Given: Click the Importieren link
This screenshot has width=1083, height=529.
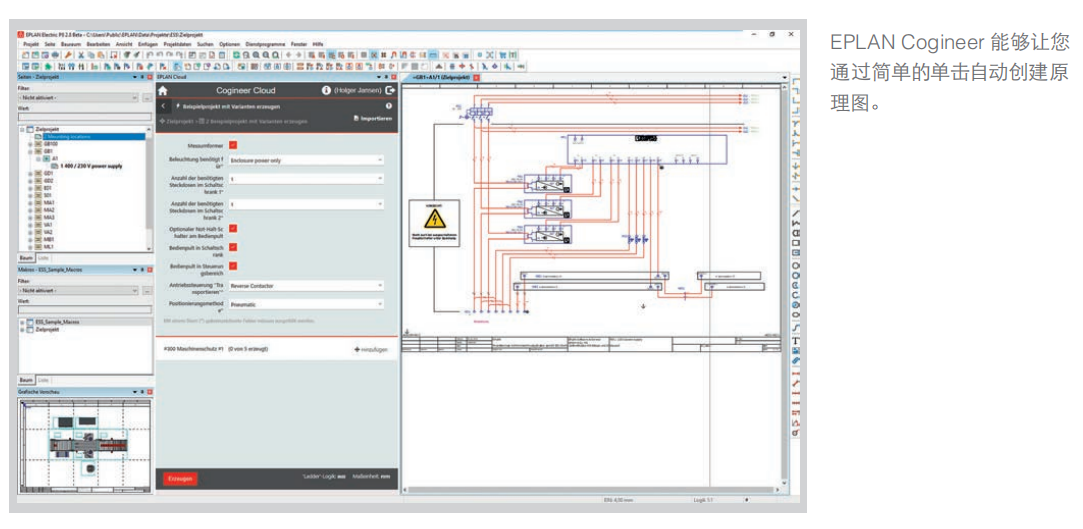Looking at the screenshot, I should pyautogui.click(x=373, y=118).
